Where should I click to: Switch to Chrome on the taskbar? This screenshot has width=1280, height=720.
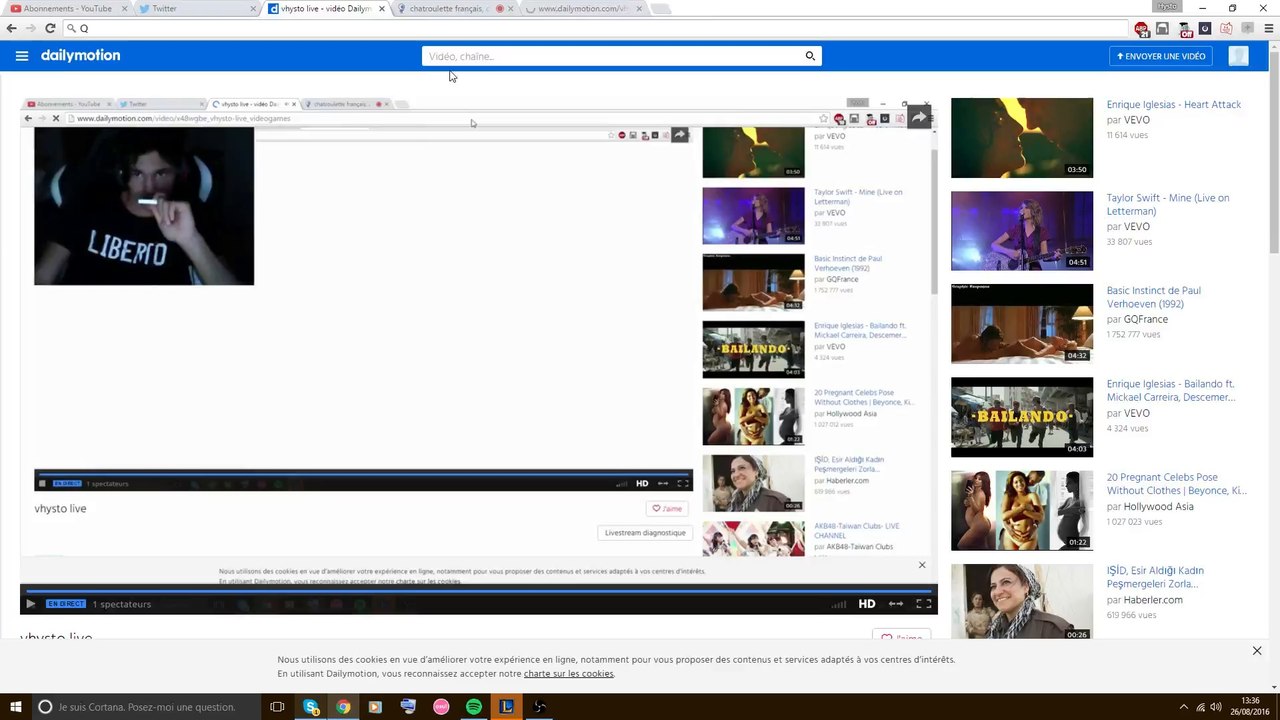click(343, 707)
